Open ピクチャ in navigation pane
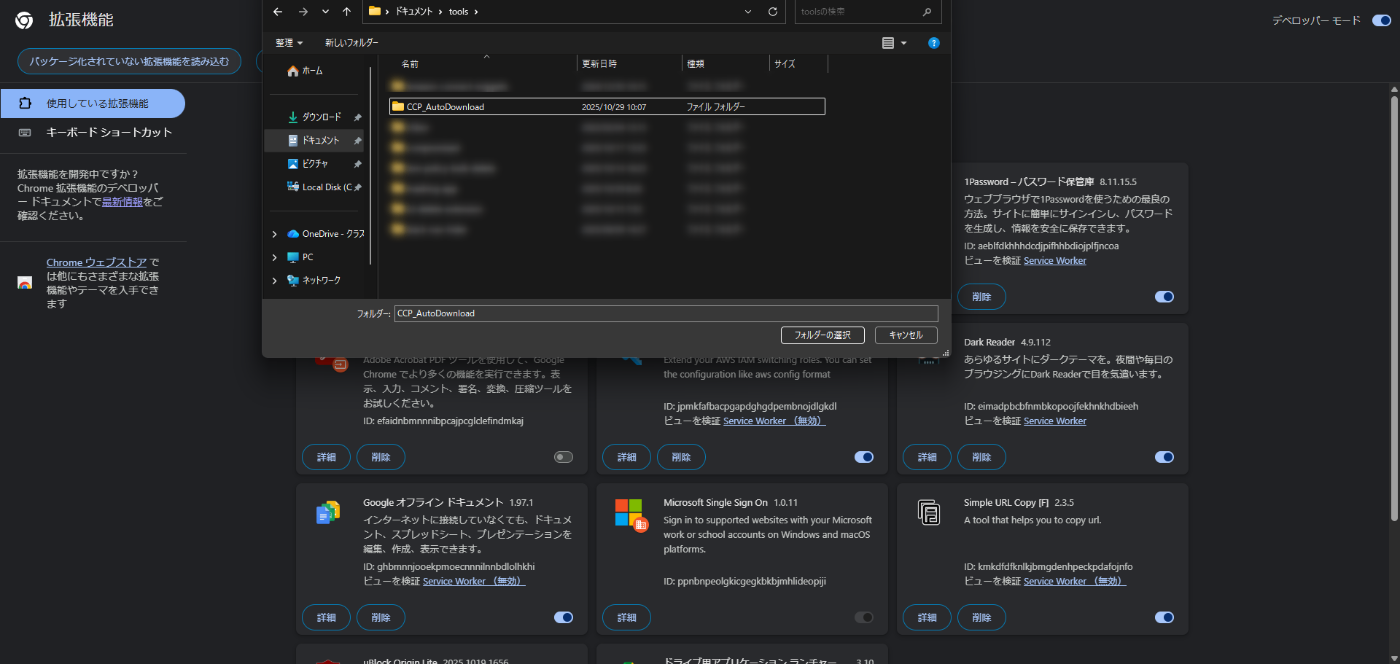 [x=308, y=164]
